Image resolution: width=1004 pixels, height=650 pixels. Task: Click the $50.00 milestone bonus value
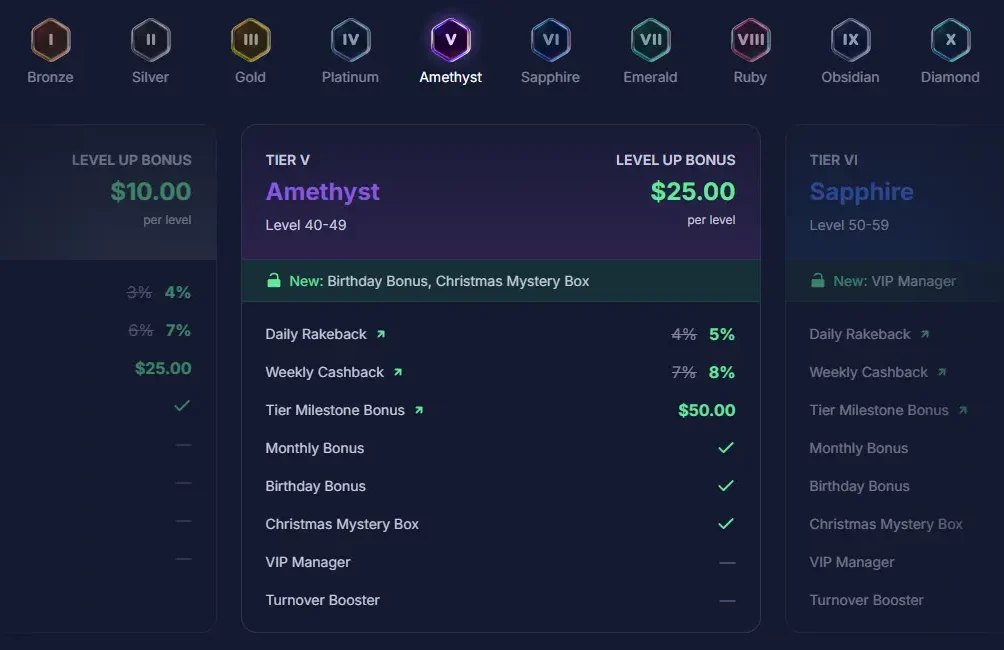coord(707,410)
